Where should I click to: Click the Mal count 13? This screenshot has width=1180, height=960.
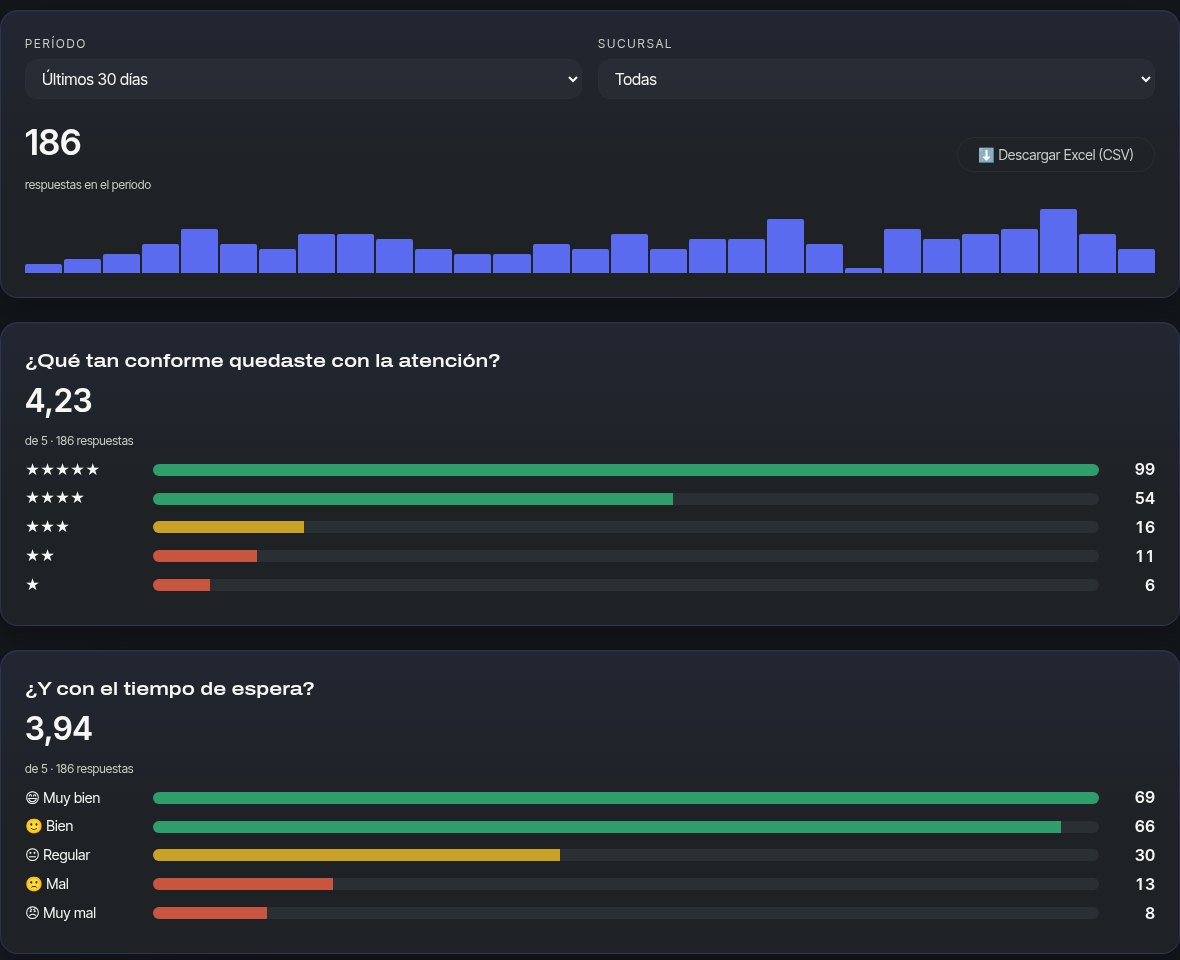(x=1145, y=884)
